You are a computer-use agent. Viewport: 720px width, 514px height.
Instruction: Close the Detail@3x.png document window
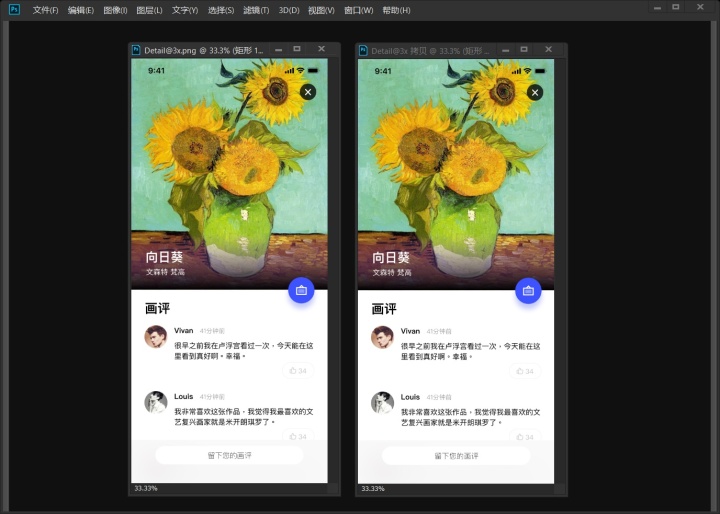pos(321,49)
